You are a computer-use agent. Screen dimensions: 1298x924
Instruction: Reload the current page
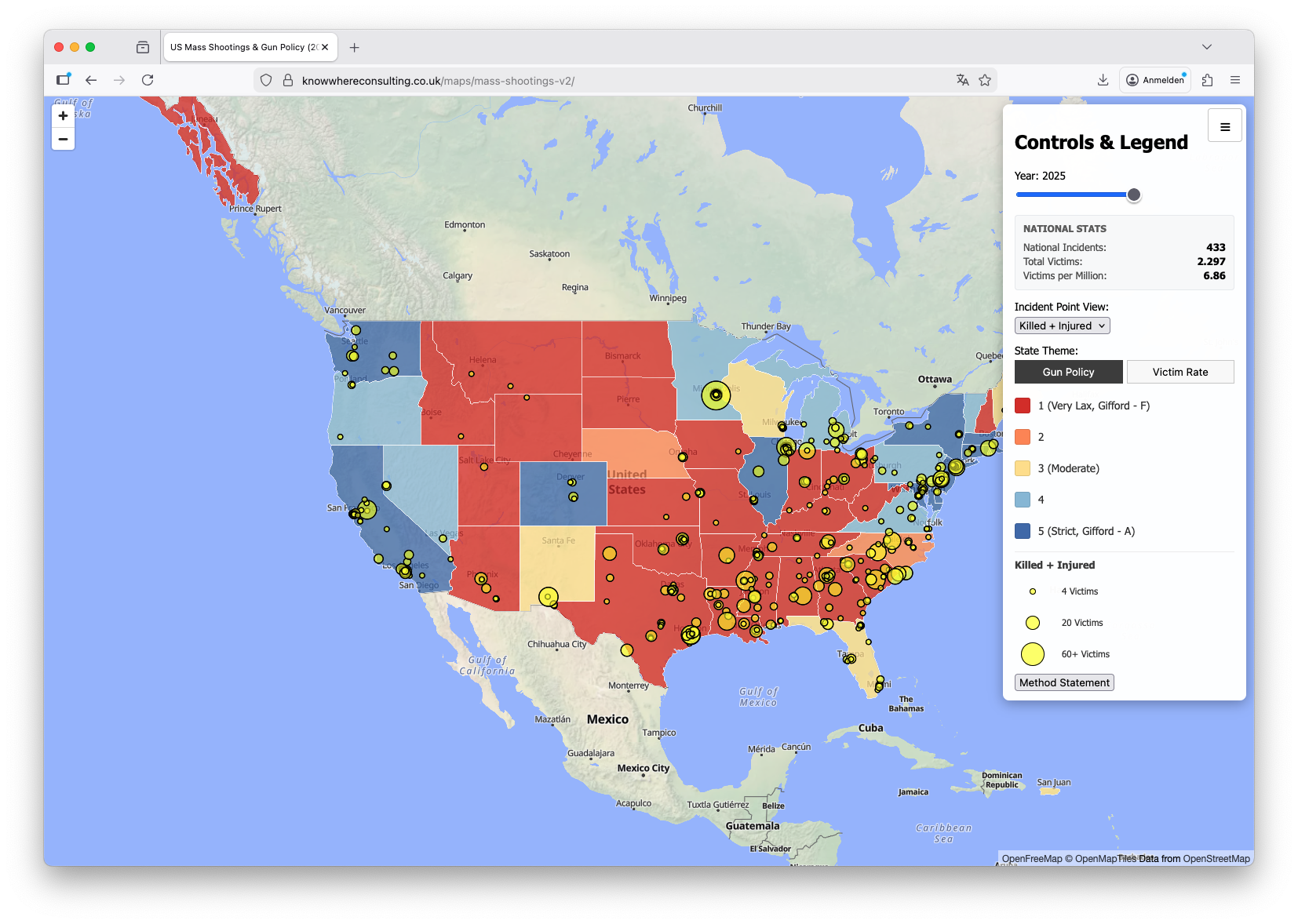coord(148,80)
